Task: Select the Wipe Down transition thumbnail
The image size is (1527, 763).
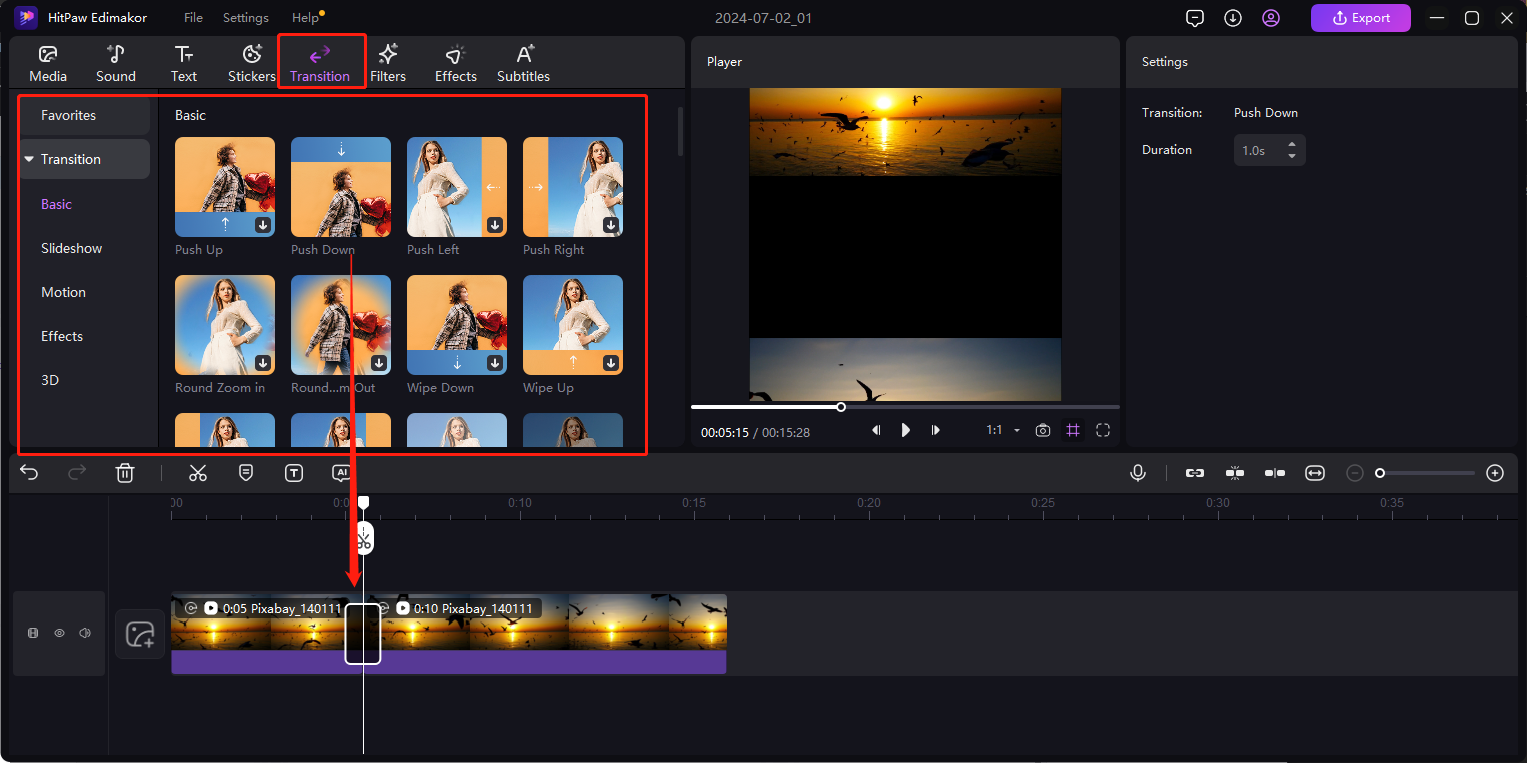Action: (x=456, y=325)
